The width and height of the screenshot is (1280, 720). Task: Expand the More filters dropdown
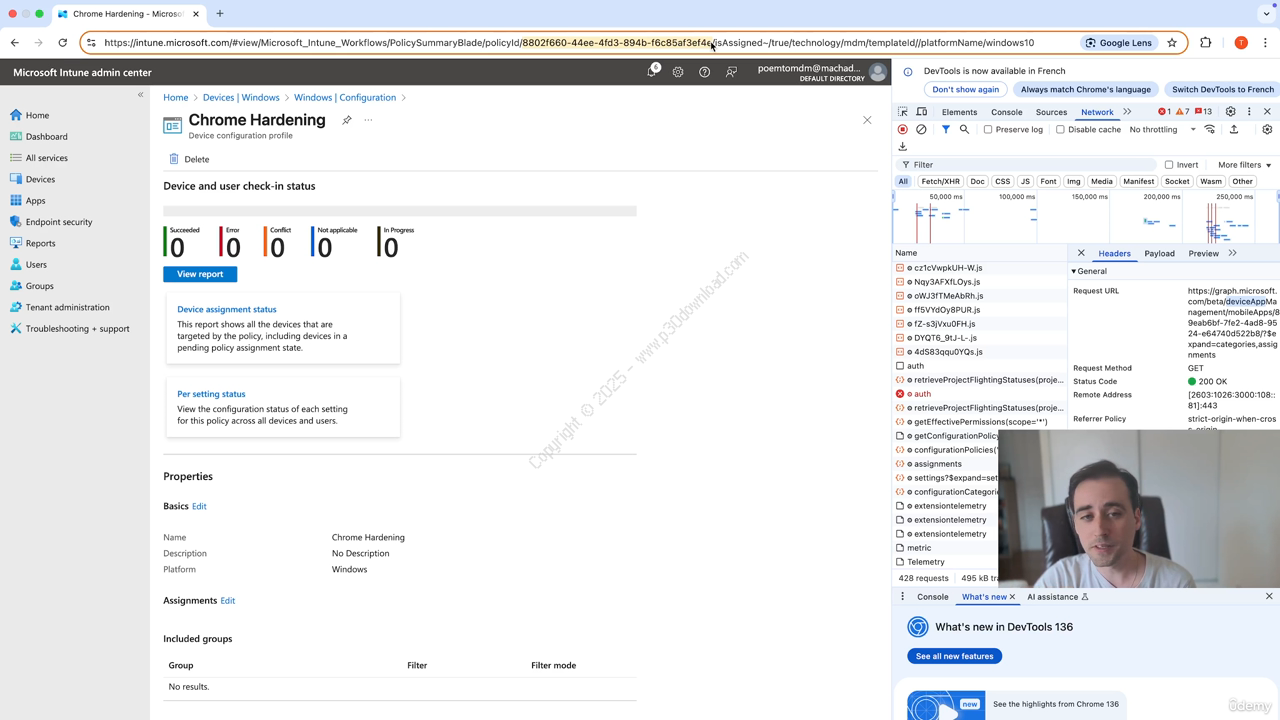1244,165
